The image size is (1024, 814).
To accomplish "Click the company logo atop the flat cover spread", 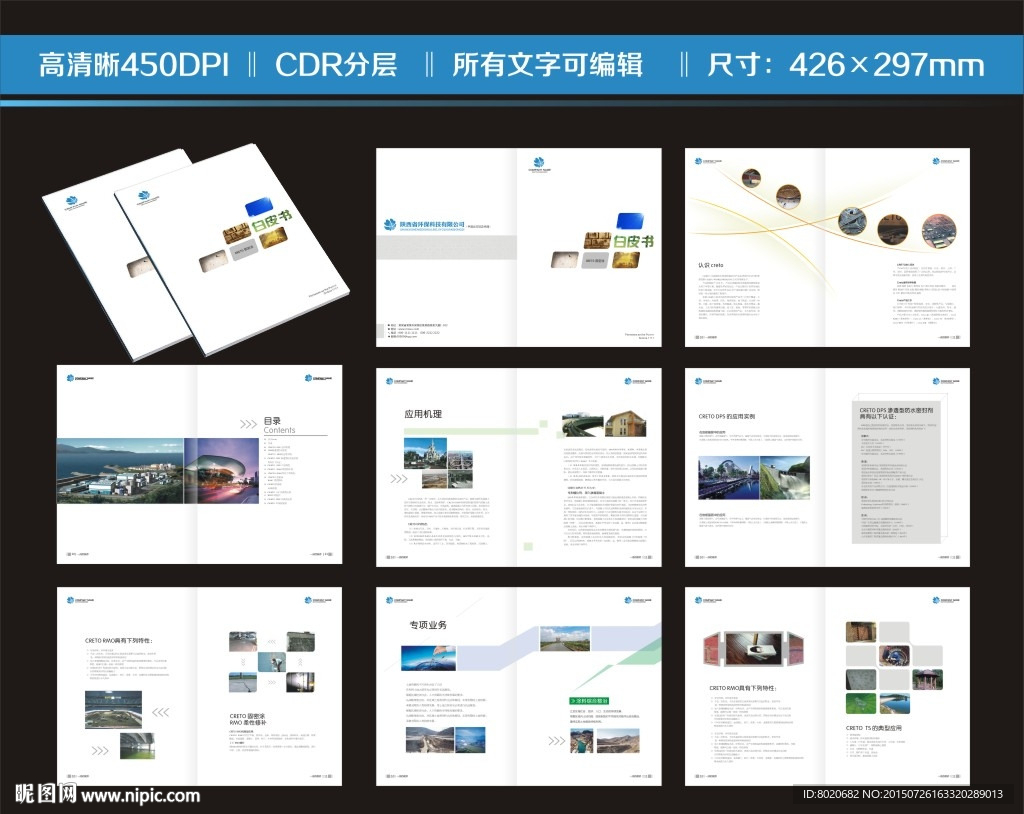I will tap(539, 165).
